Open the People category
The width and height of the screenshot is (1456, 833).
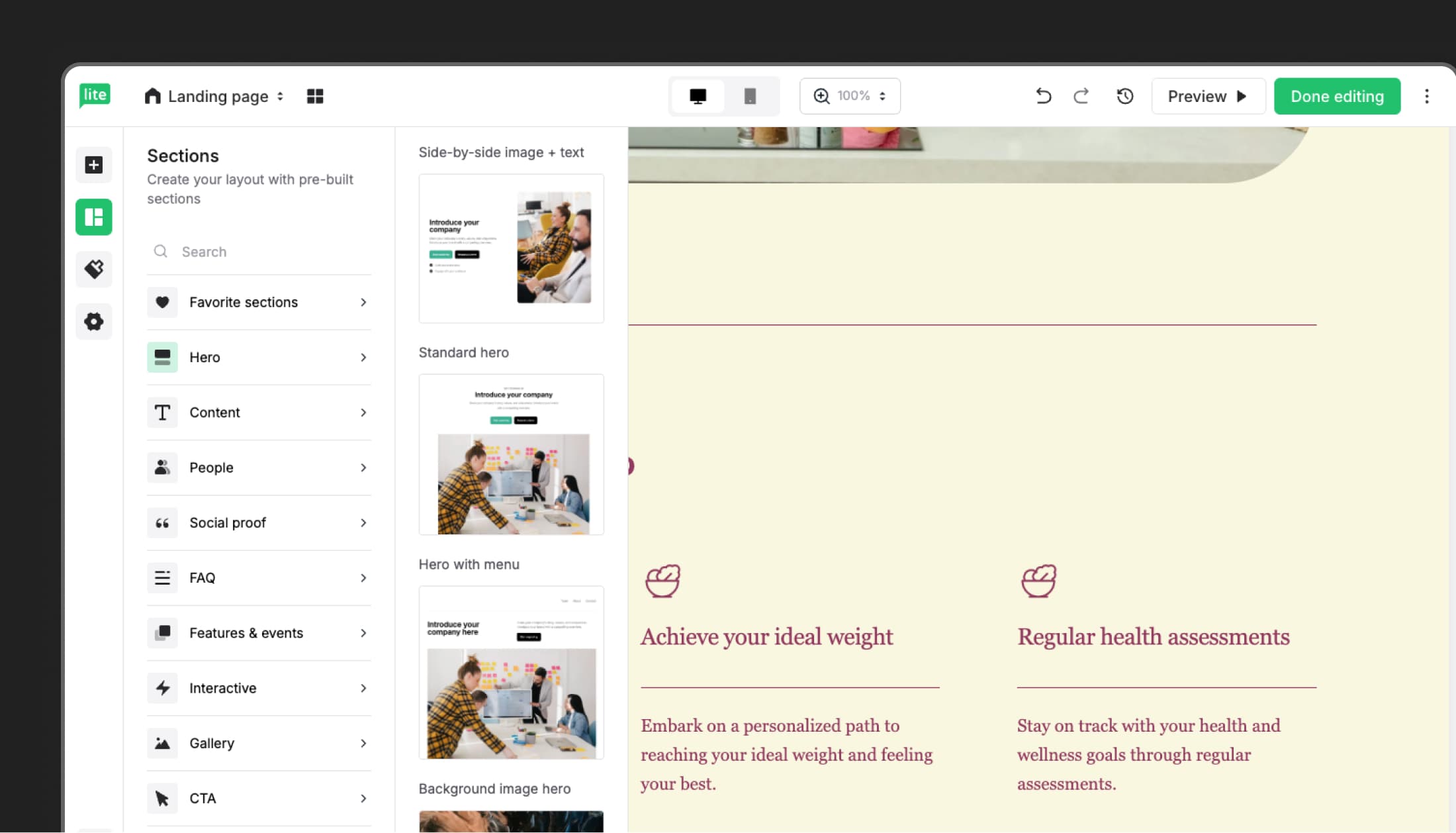[x=259, y=467]
